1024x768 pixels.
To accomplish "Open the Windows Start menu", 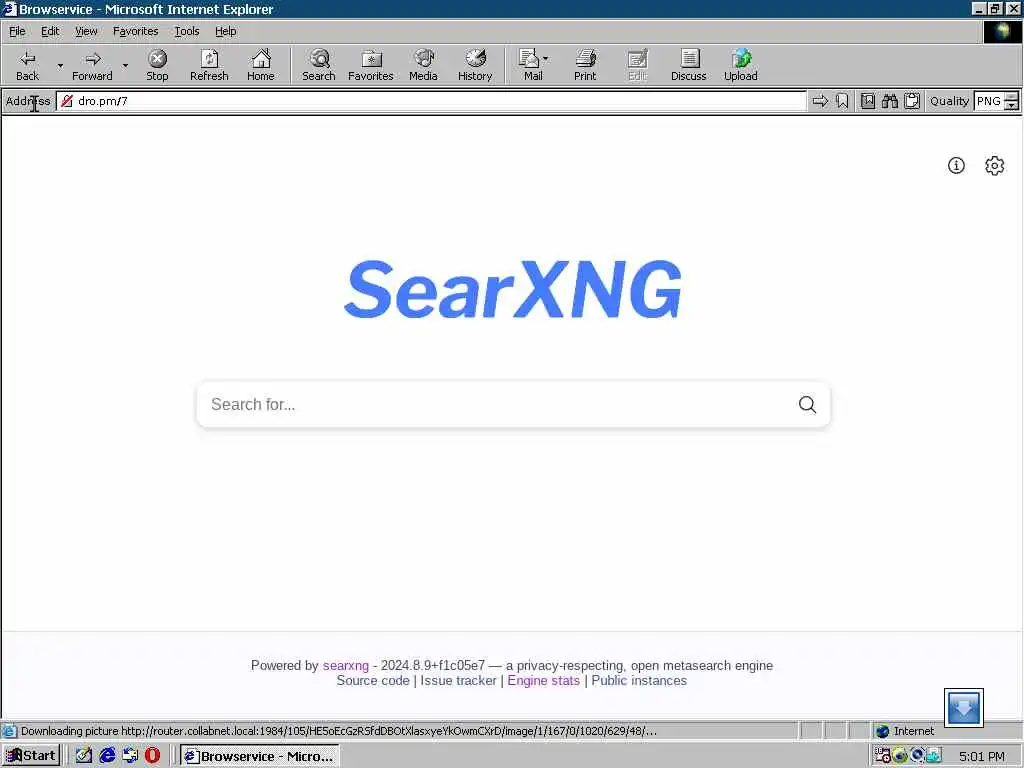I will coord(31,756).
